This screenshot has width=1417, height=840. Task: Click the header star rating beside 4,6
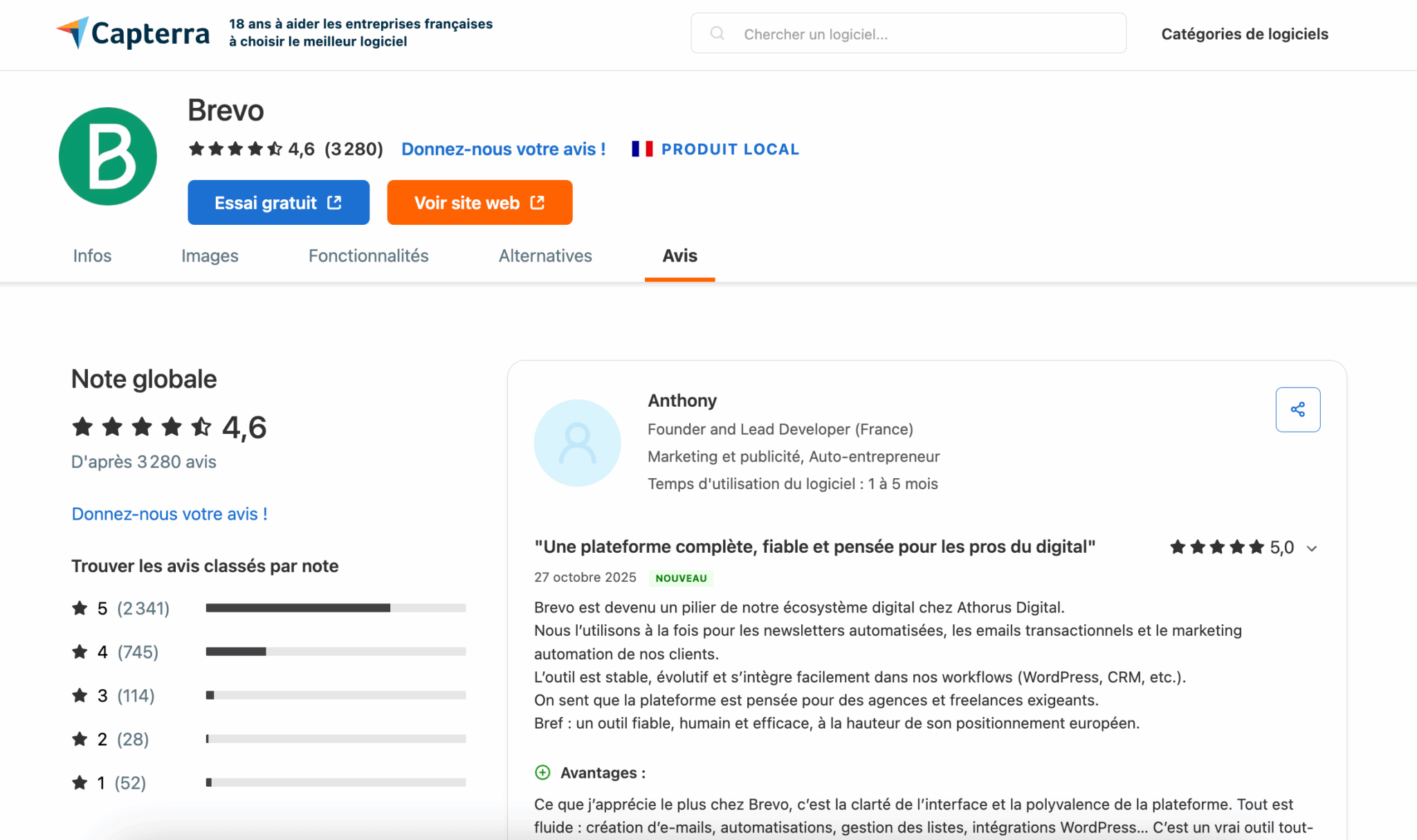click(235, 149)
